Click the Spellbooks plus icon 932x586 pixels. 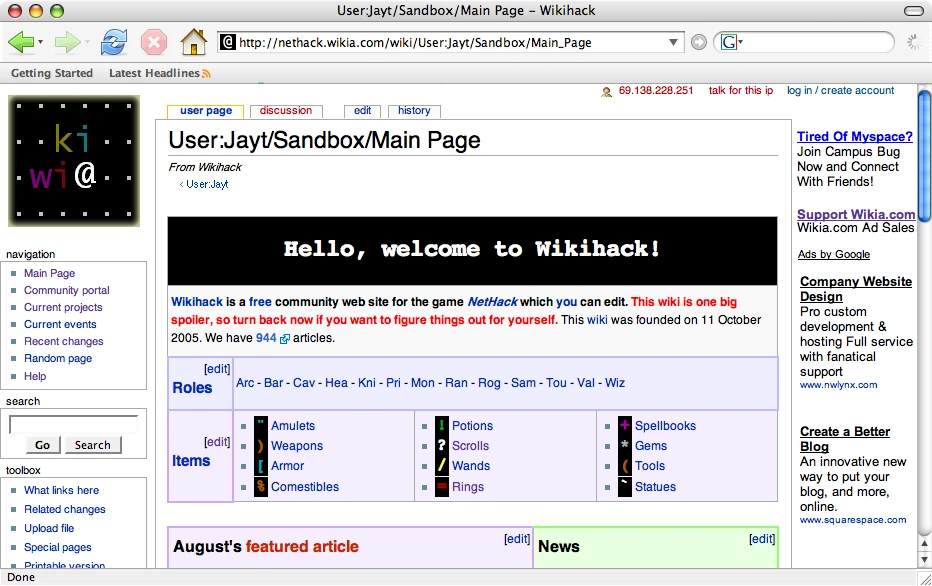[x=625, y=425]
